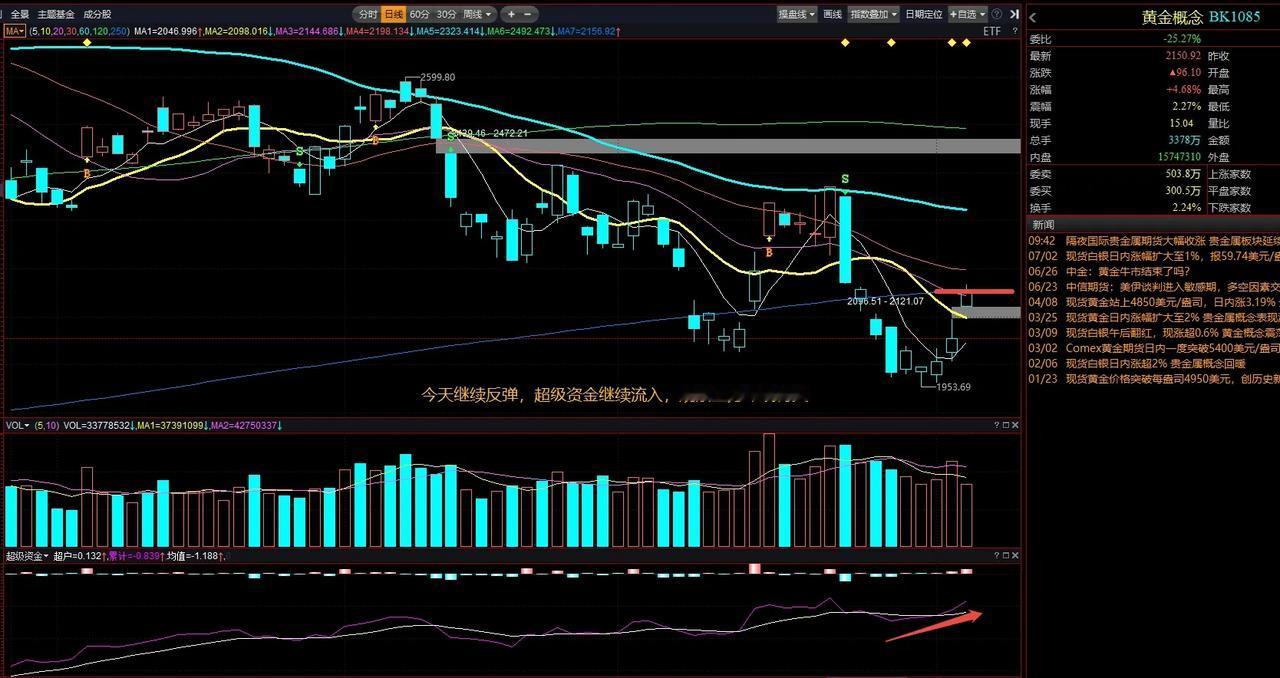The image size is (1280, 678).
Task: Click rightmost yellow diamond marker at chart top
Action: (966, 42)
